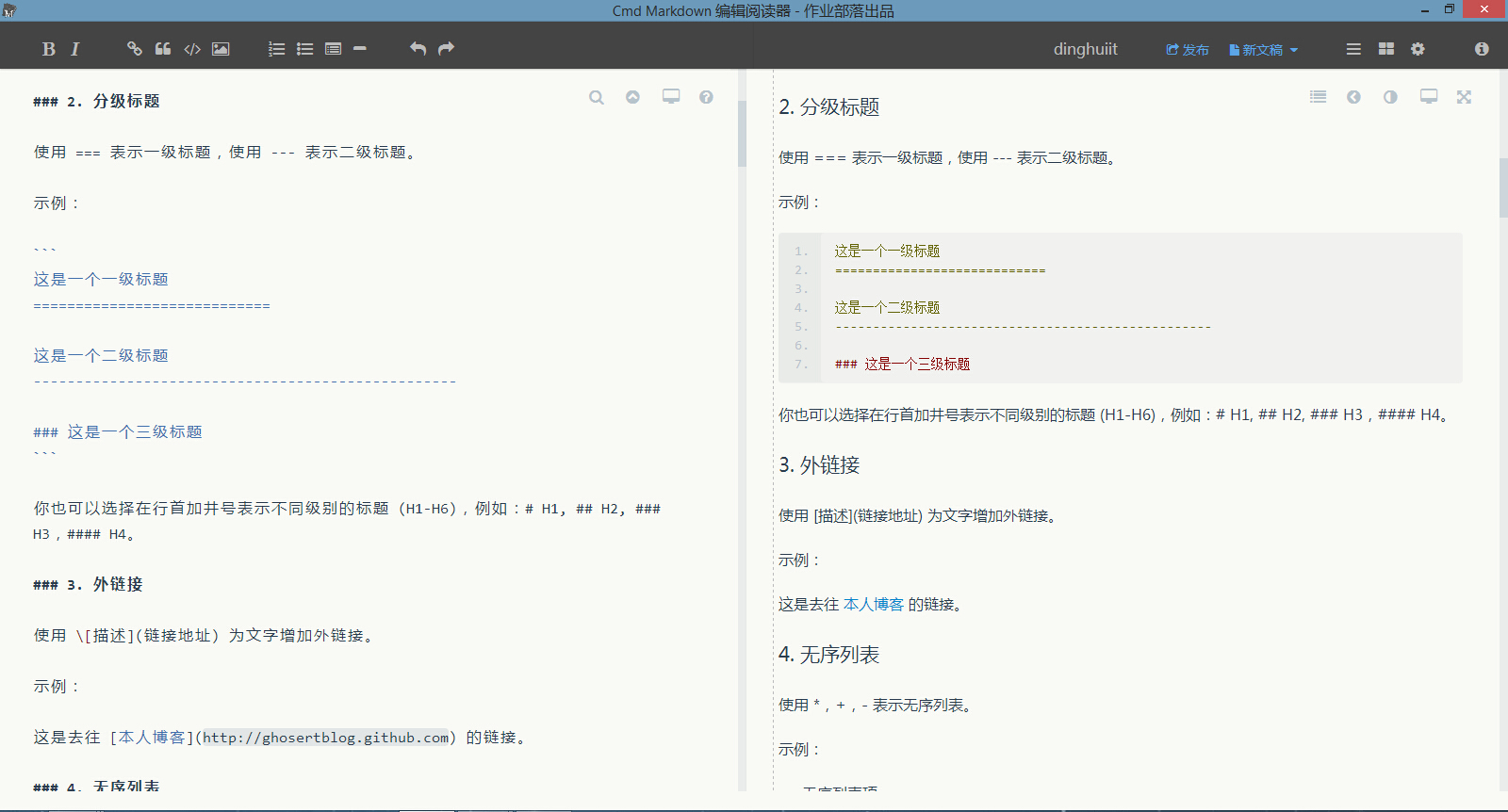
Task: Switch editor to full screen monitor icon
Action: point(671,96)
